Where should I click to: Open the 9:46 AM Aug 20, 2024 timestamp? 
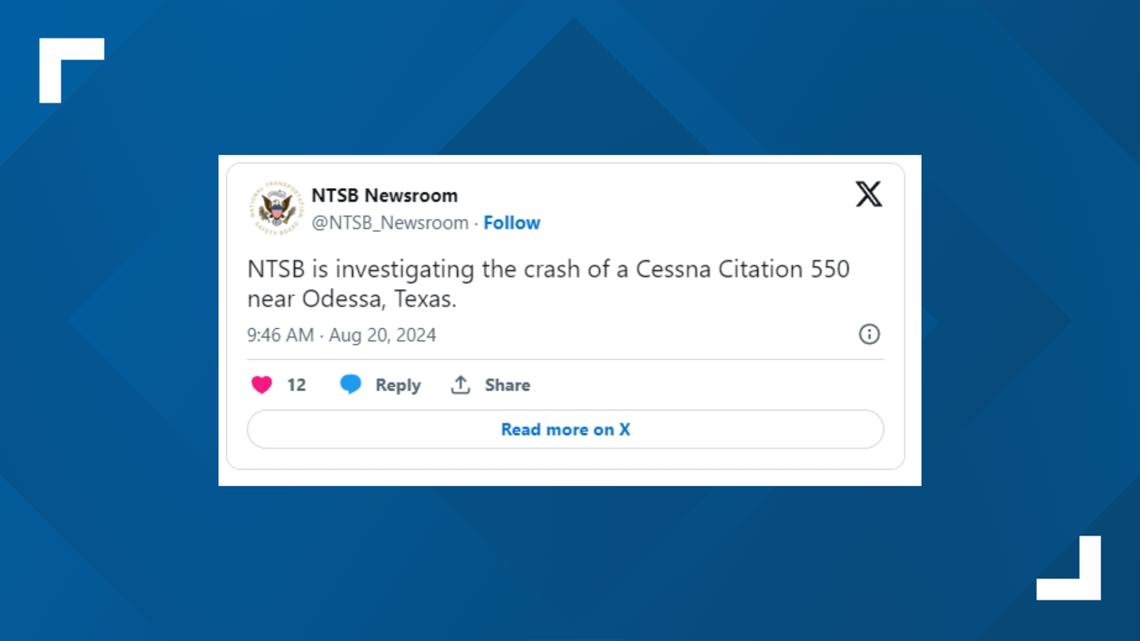point(342,335)
